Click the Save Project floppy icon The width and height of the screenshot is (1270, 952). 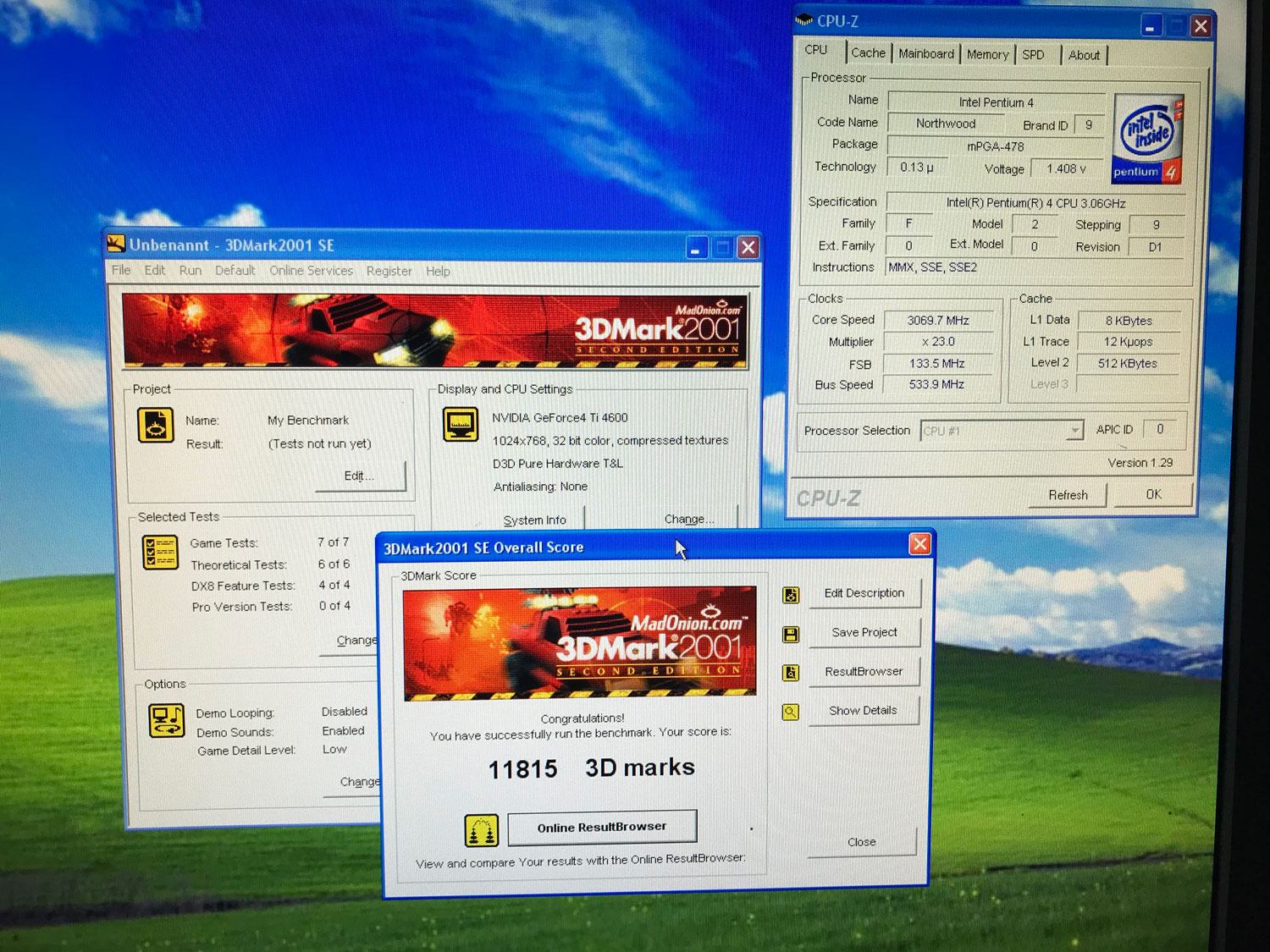[791, 635]
